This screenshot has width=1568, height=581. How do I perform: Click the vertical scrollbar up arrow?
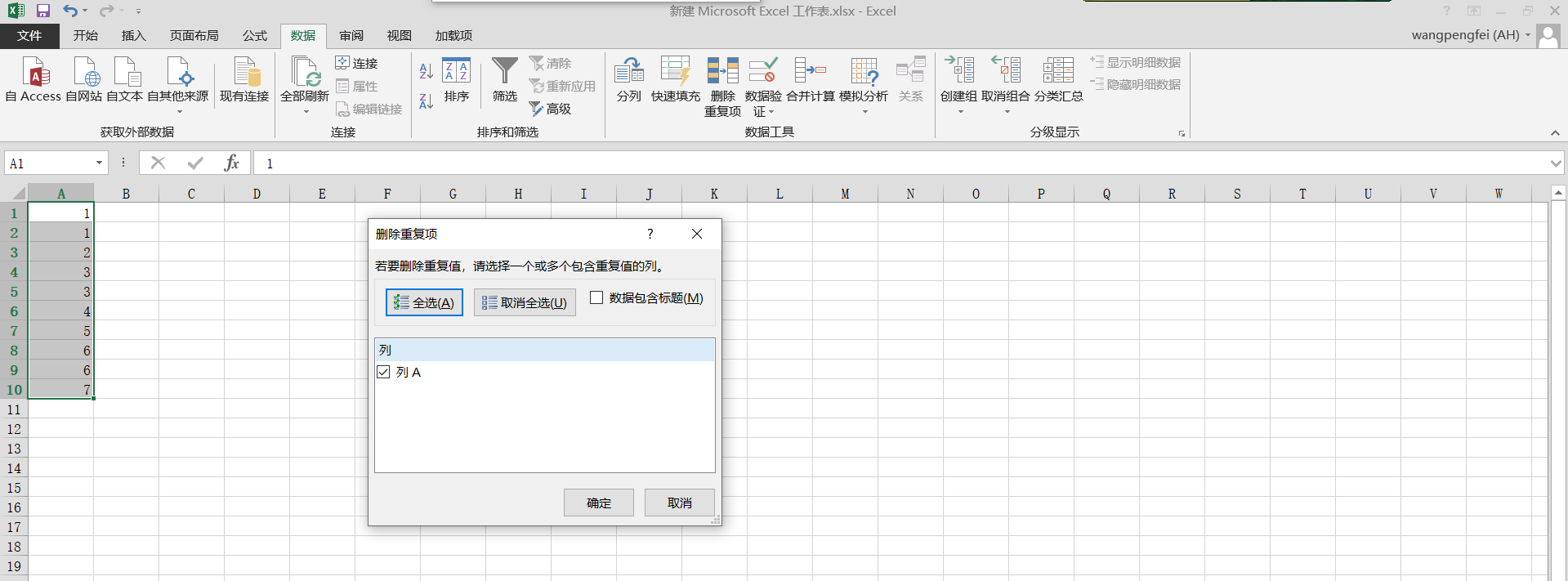pos(1558,193)
